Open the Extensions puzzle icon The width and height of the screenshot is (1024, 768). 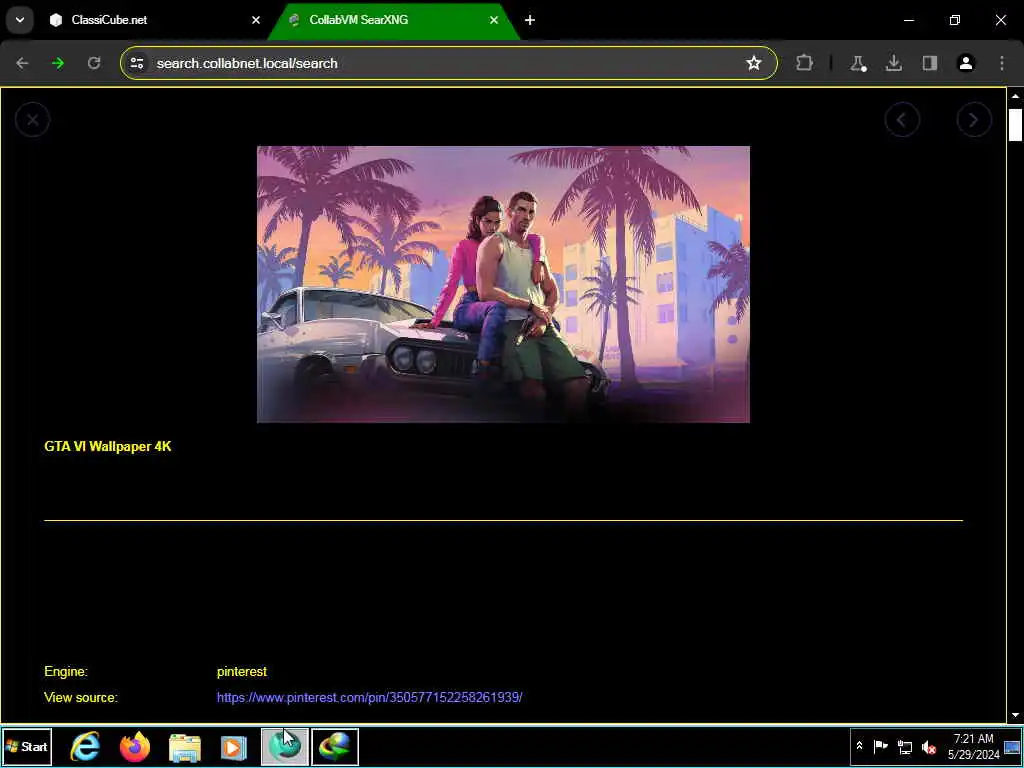click(805, 63)
